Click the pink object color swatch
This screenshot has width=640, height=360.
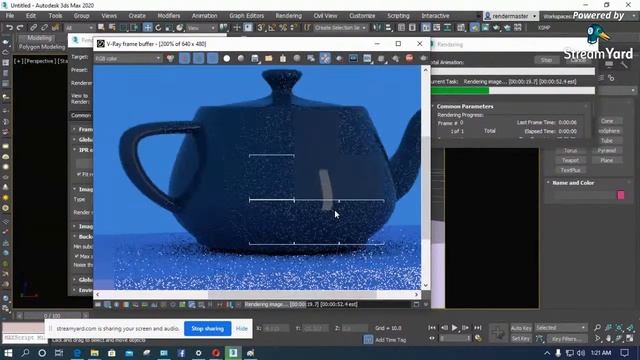(x=621, y=195)
